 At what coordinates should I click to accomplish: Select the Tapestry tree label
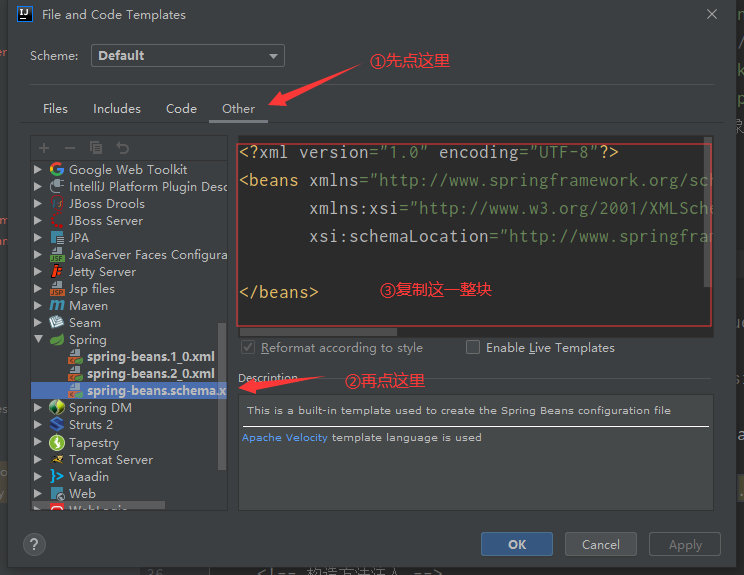coord(94,443)
